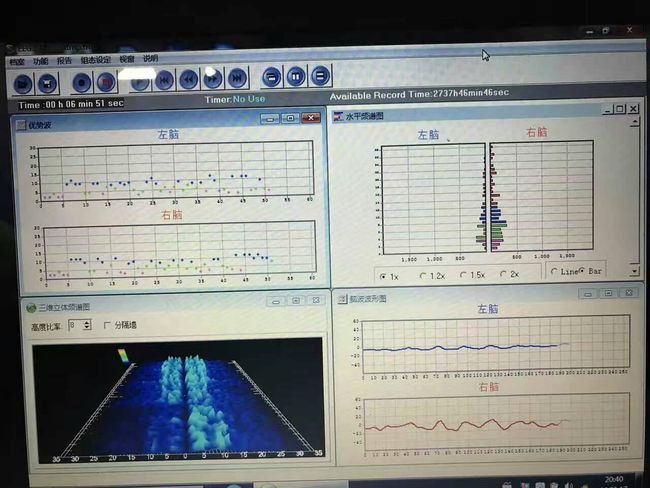Click the taskbar clock showing 20:40
The image size is (650, 488).
pyautogui.click(x=614, y=480)
